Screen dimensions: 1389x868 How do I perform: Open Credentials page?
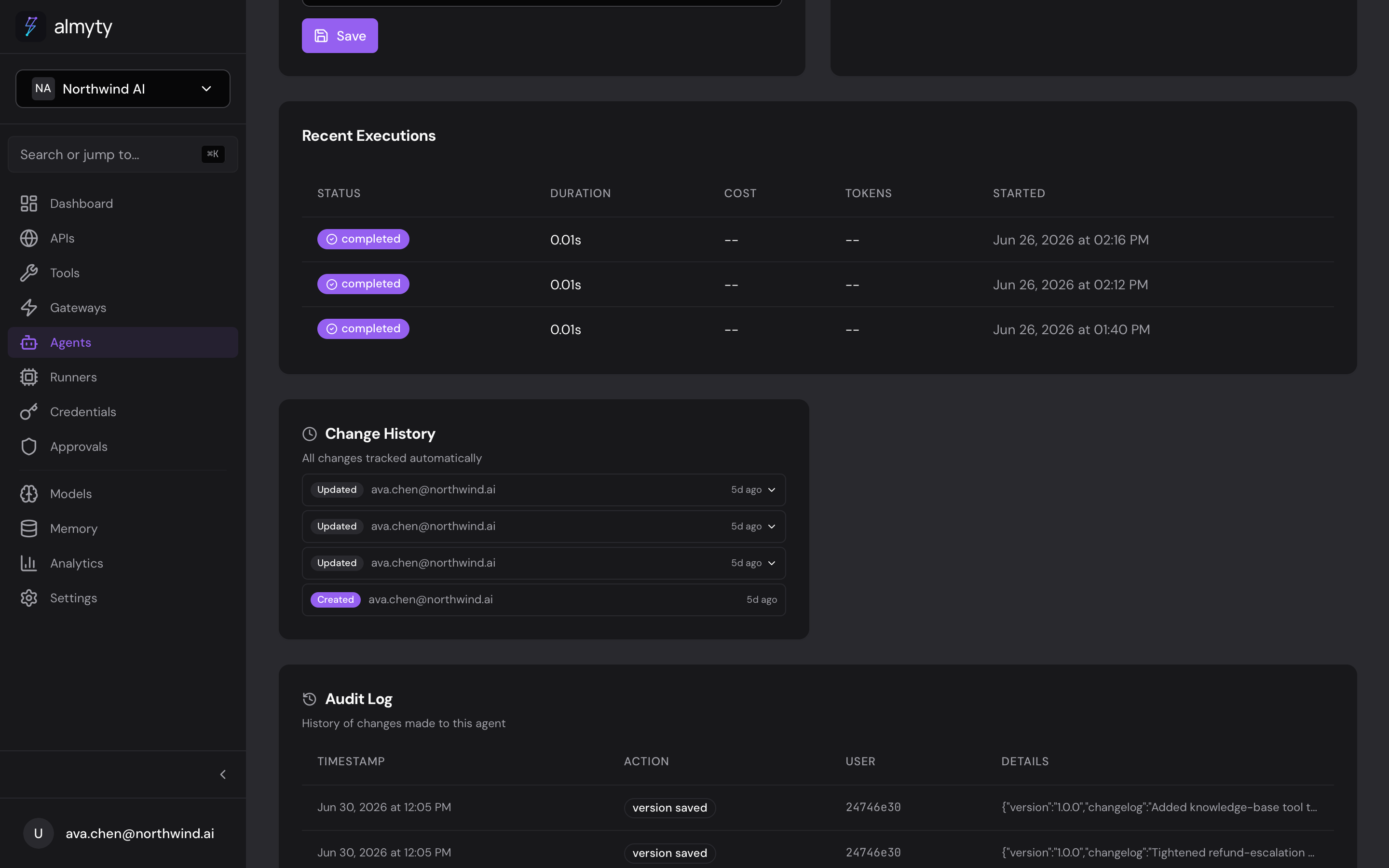coord(123,412)
